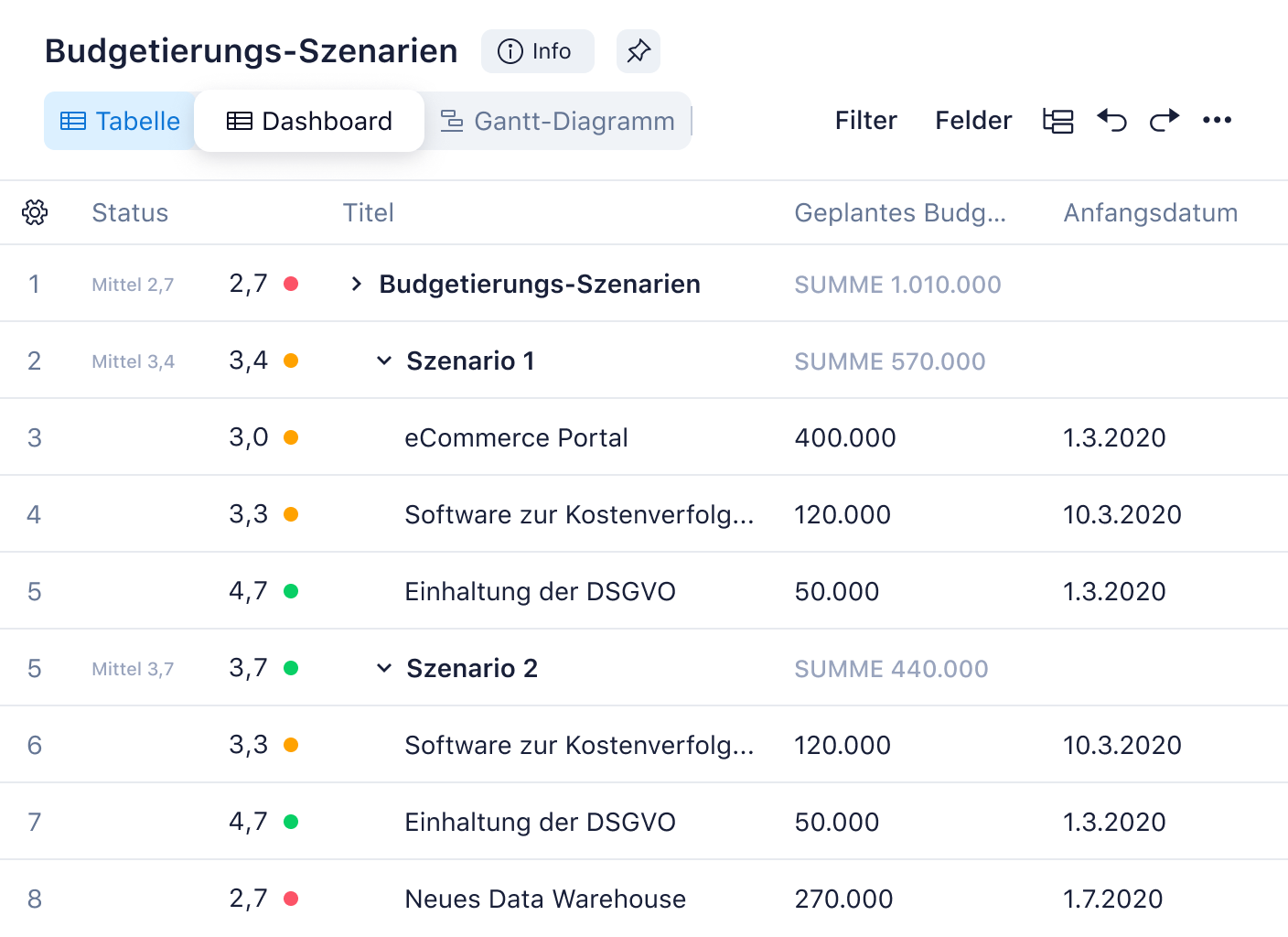Click the Mittel 3,4 status label
Viewport: 1288px width, 937px height.
point(133,361)
